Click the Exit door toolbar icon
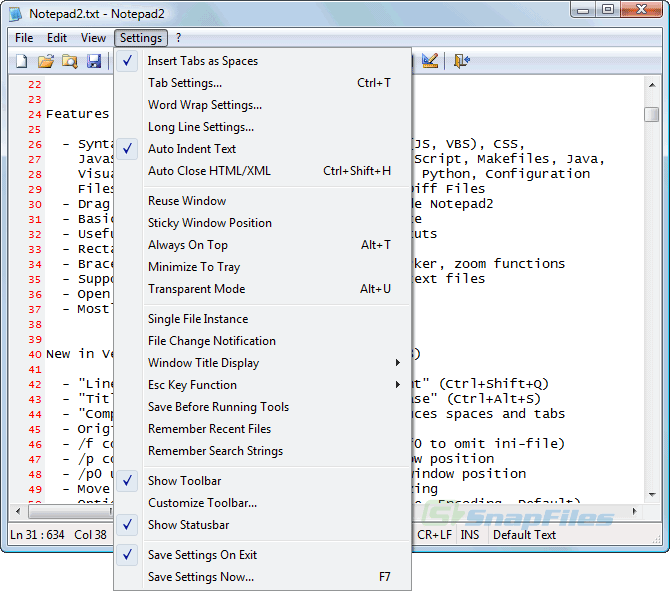Image resolution: width=670 pixels, height=591 pixels. (x=461, y=61)
